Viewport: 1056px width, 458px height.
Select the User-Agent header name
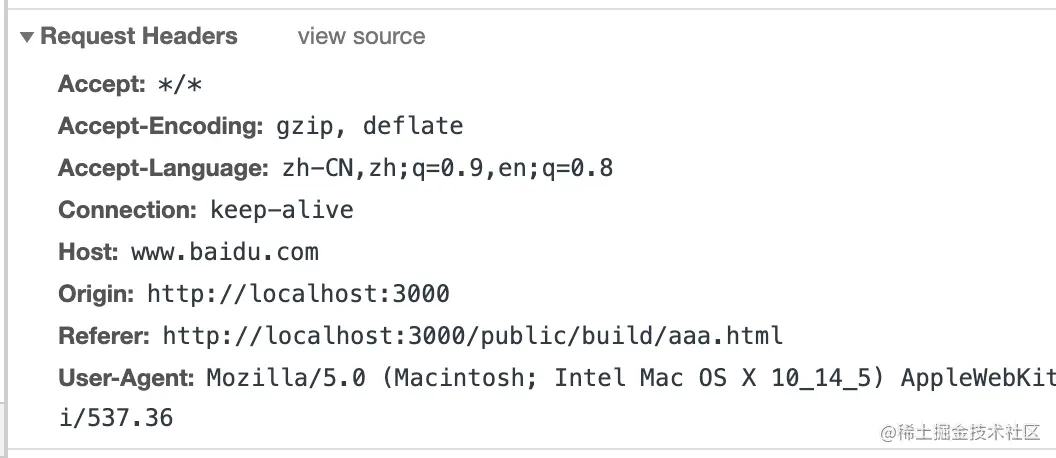(x=126, y=379)
